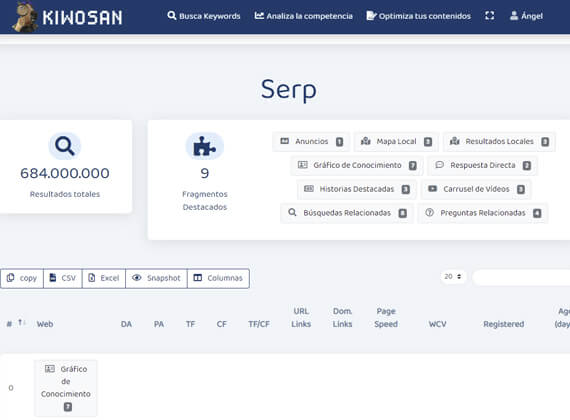This screenshot has width=570, height=420.
Task: Select the Anuncios snippet chip
Action: tap(312, 141)
